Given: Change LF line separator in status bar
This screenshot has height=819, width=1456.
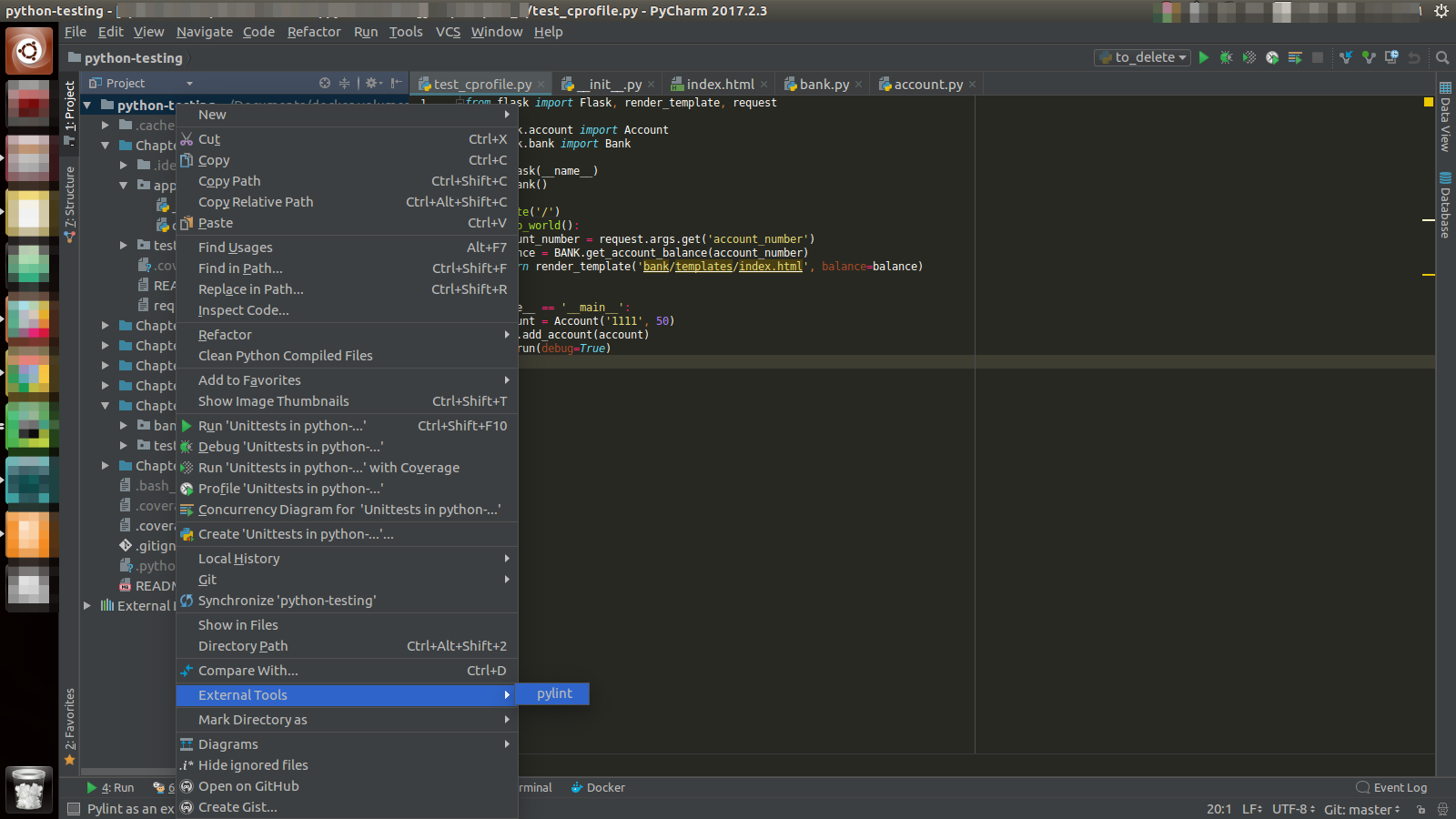Looking at the screenshot, I should tap(1252, 809).
